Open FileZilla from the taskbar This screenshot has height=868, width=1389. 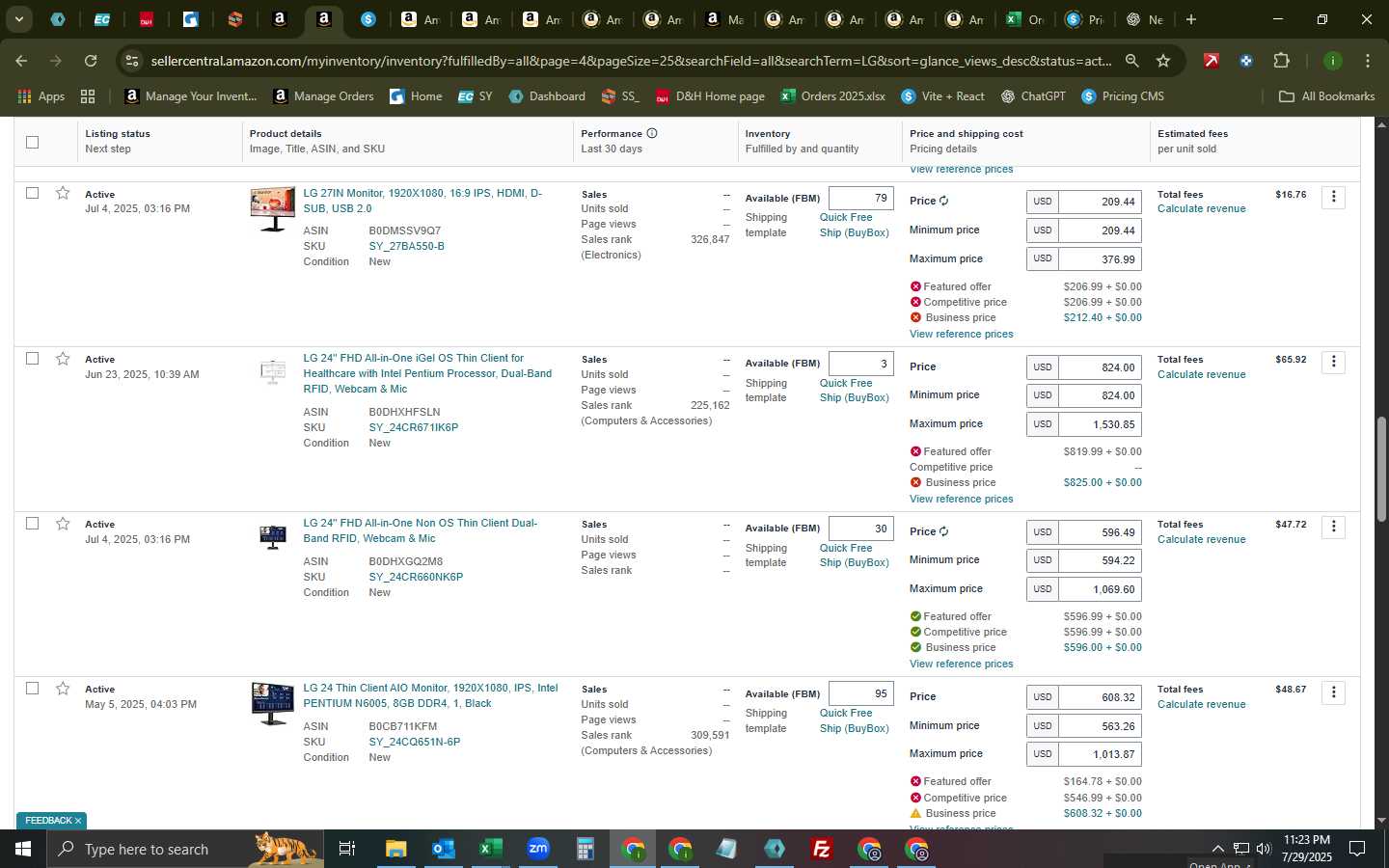pos(822,849)
